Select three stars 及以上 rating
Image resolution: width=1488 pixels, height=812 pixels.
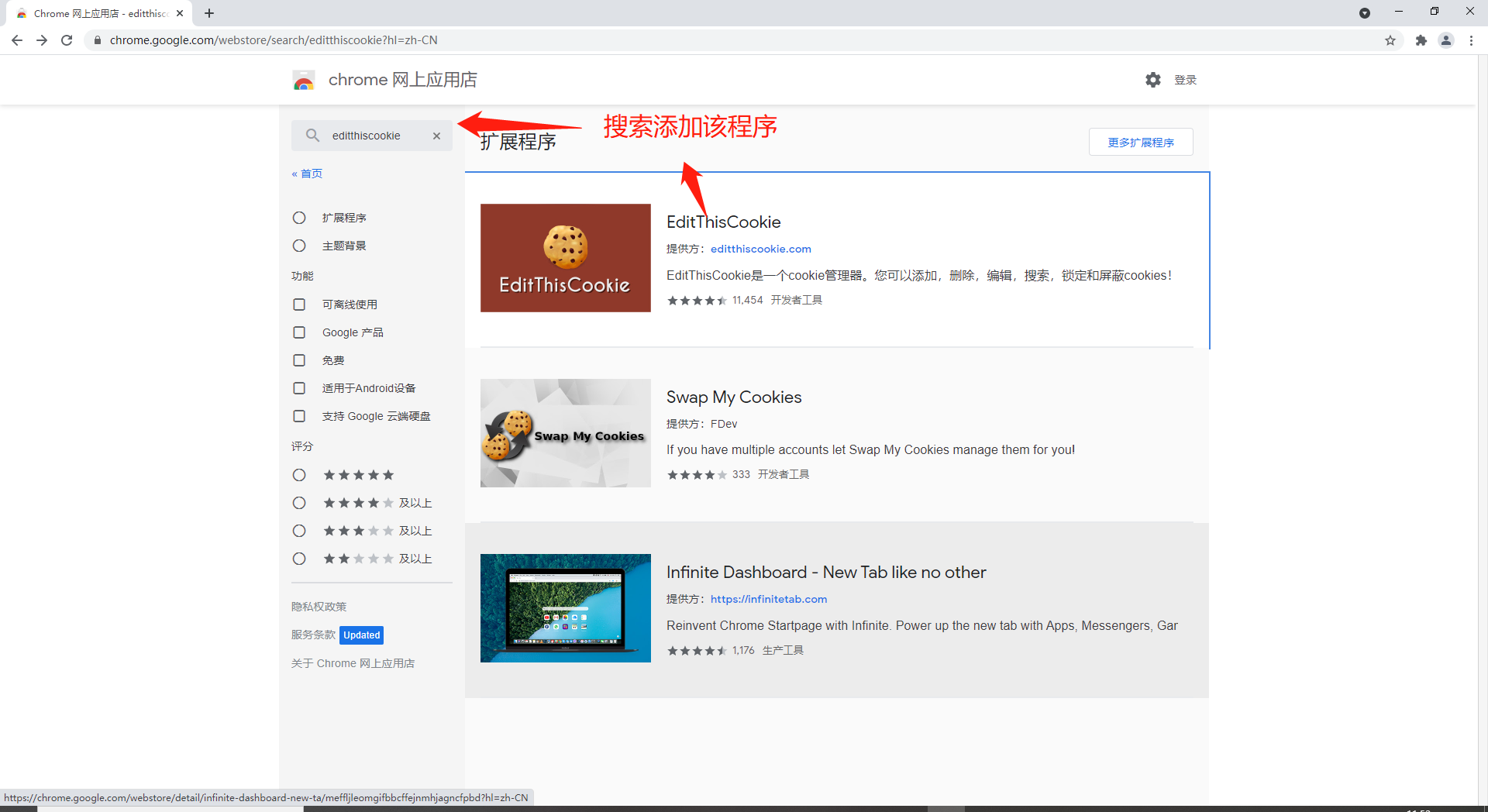click(x=299, y=531)
